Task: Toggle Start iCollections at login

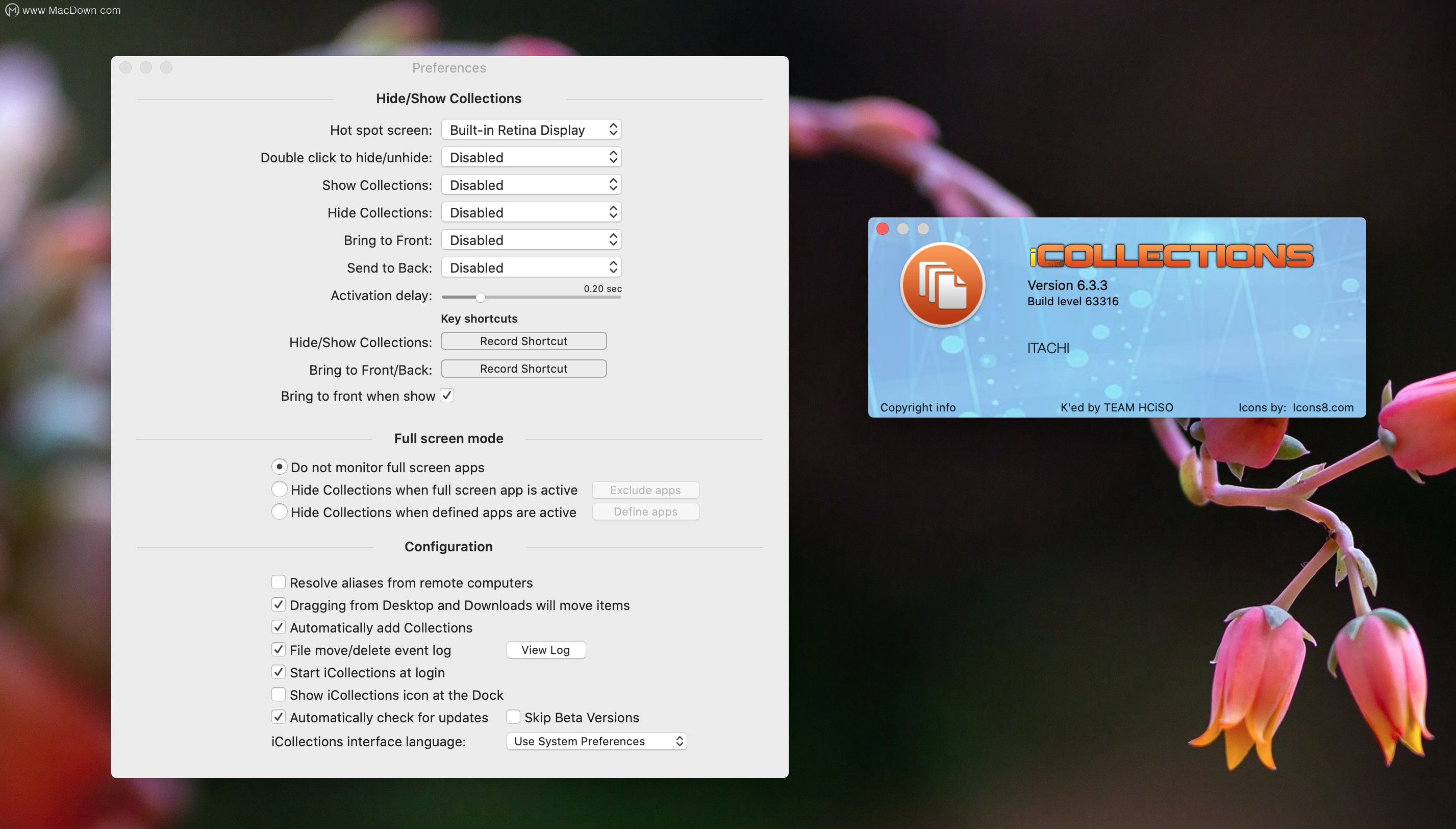Action: click(278, 672)
